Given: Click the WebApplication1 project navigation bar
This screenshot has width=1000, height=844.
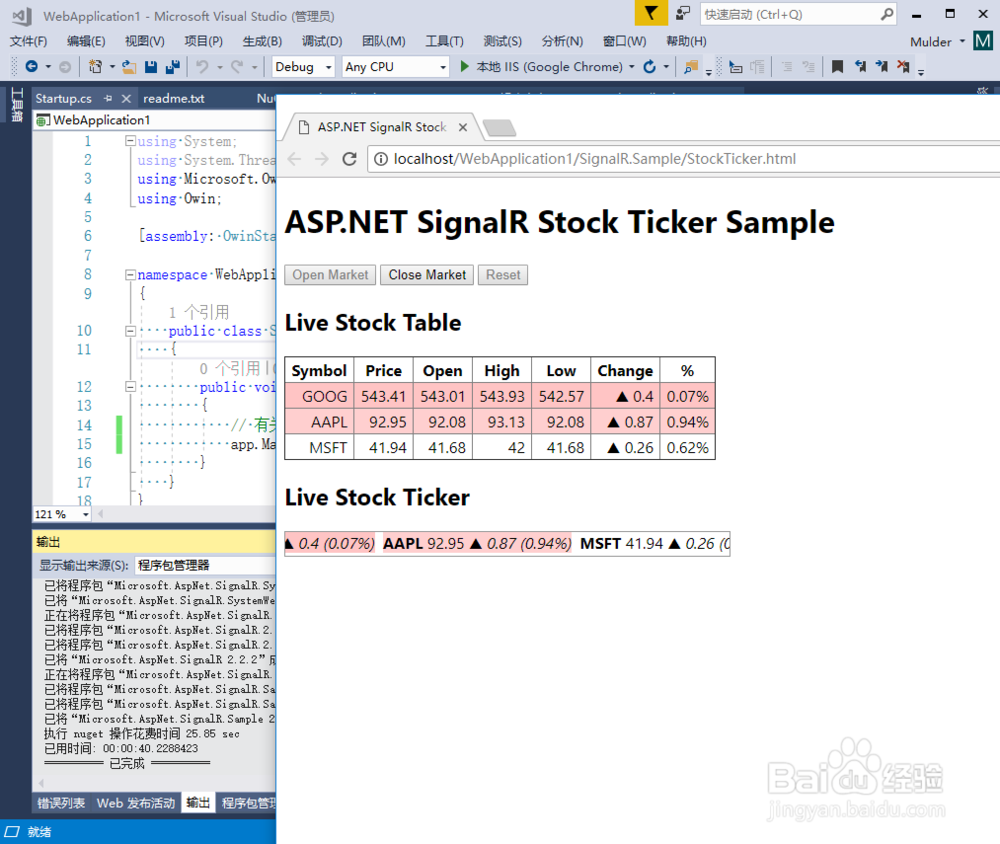Looking at the screenshot, I should [x=155, y=120].
